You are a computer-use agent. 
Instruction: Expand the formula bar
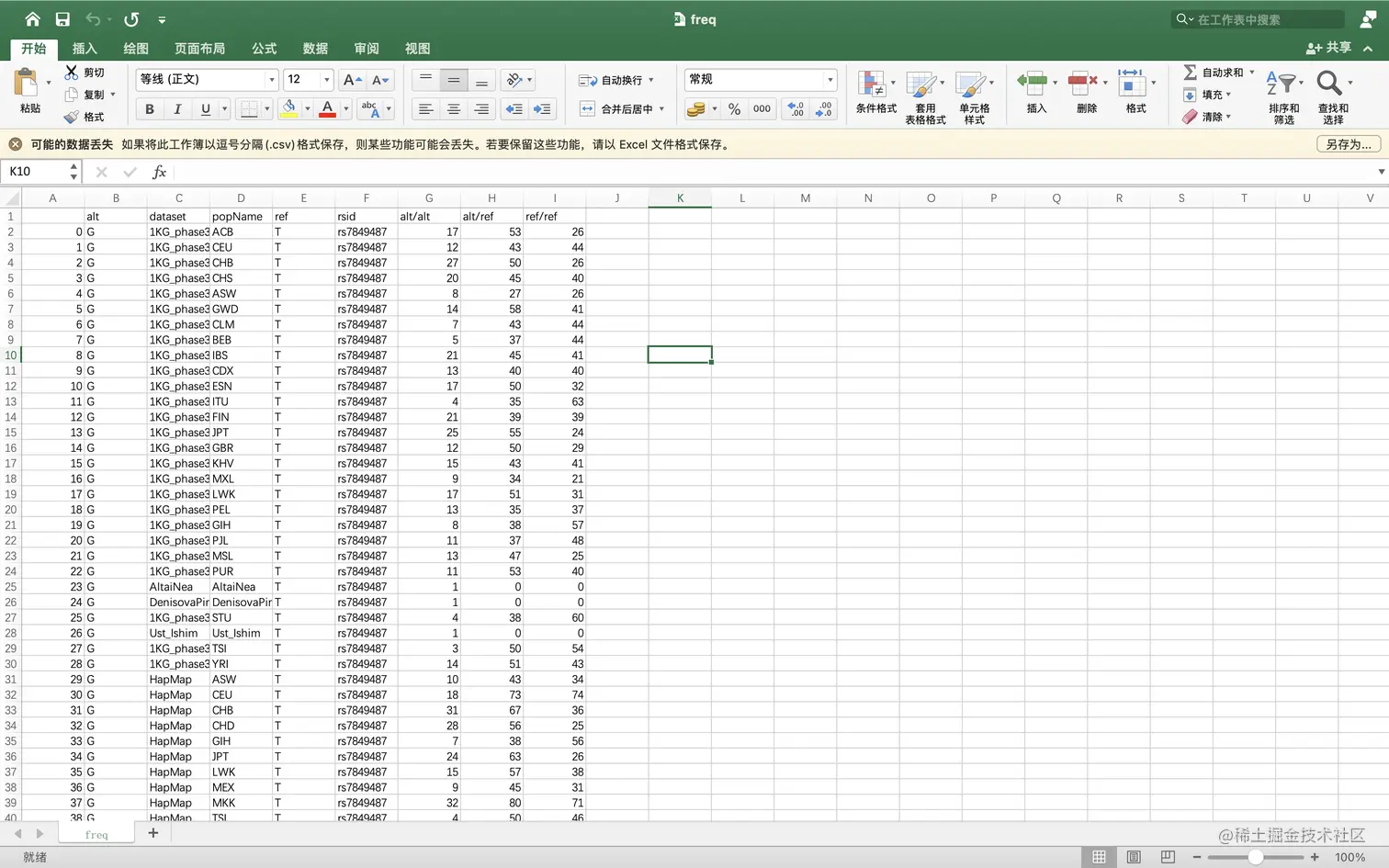(1381, 172)
